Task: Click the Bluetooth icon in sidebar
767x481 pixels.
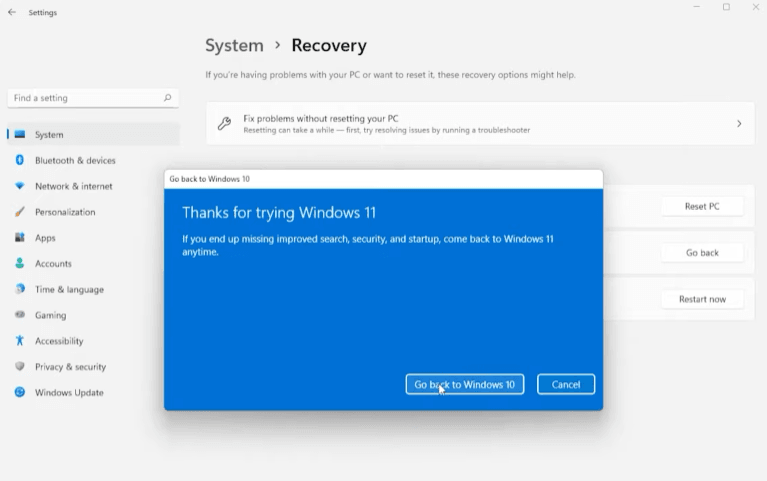Action: coord(20,160)
